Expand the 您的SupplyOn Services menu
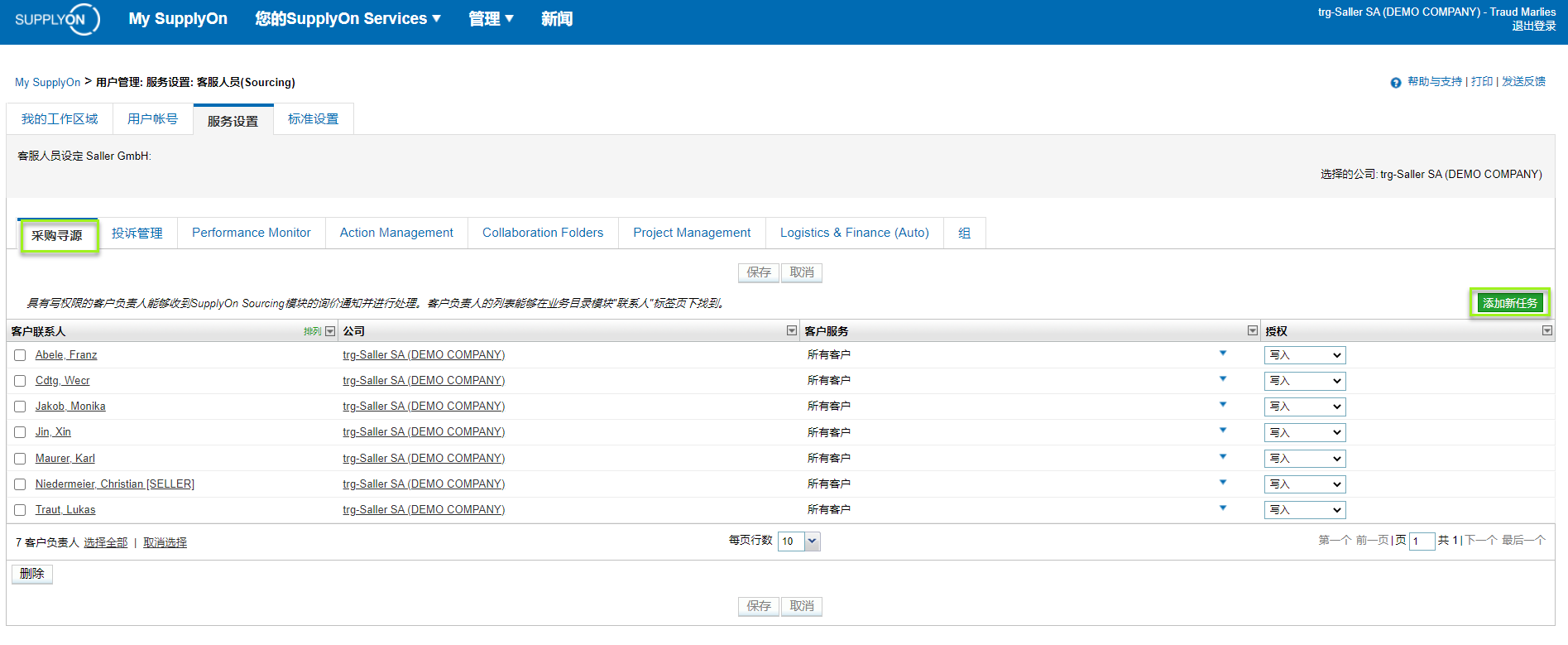Viewport: 1568px width, 645px height. pyautogui.click(x=348, y=18)
